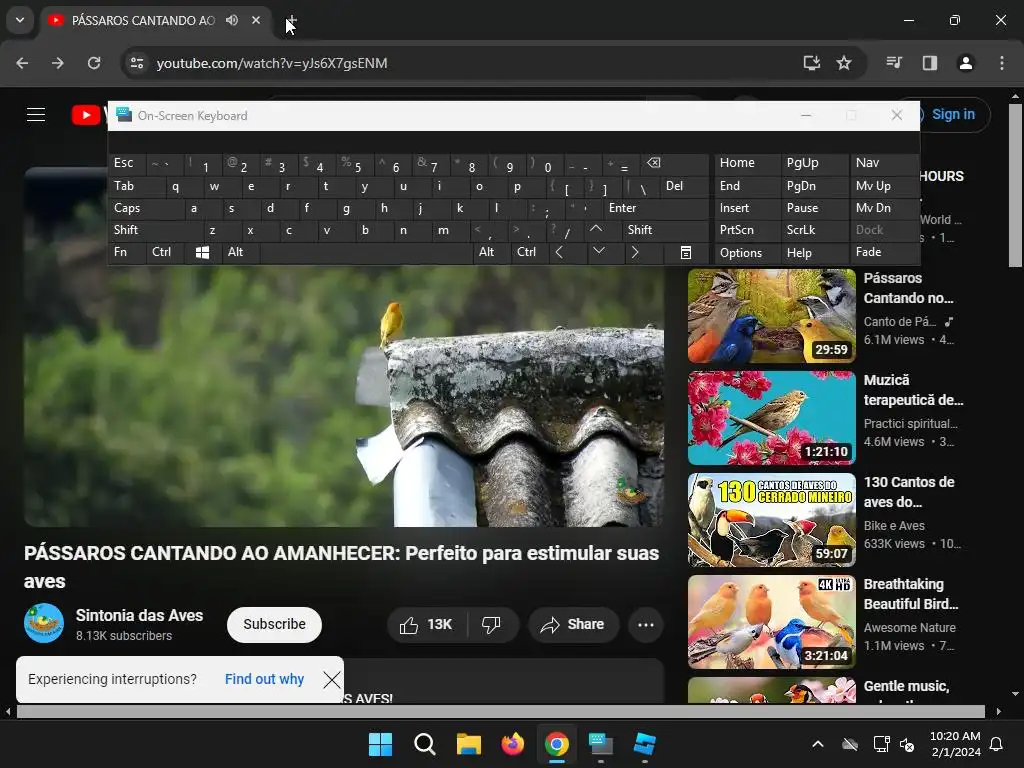
Task: Open Pássaros Cantando 29:59 video thumbnail
Action: click(x=772, y=316)
